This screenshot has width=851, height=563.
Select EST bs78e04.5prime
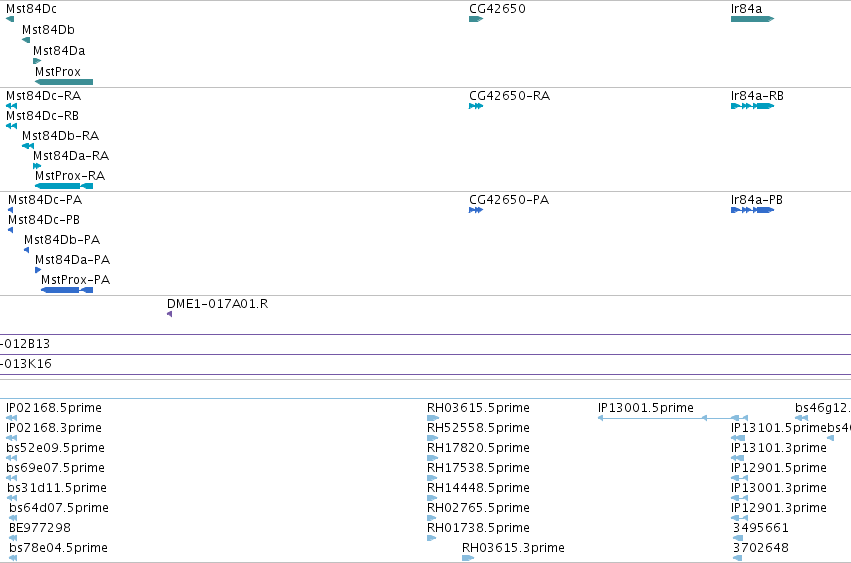pos(59,548)
